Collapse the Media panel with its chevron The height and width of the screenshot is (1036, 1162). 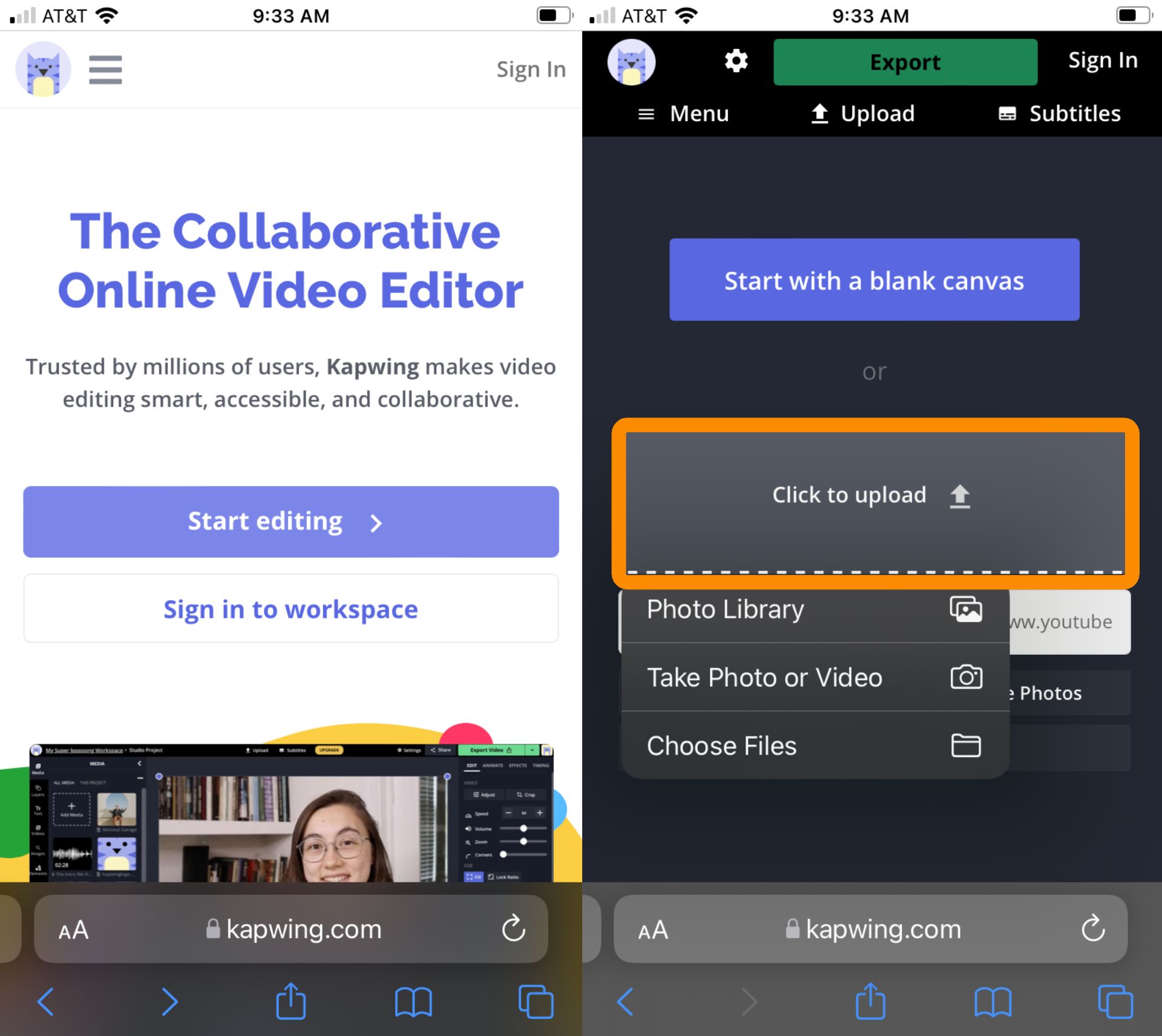click(x=140, y=764)
